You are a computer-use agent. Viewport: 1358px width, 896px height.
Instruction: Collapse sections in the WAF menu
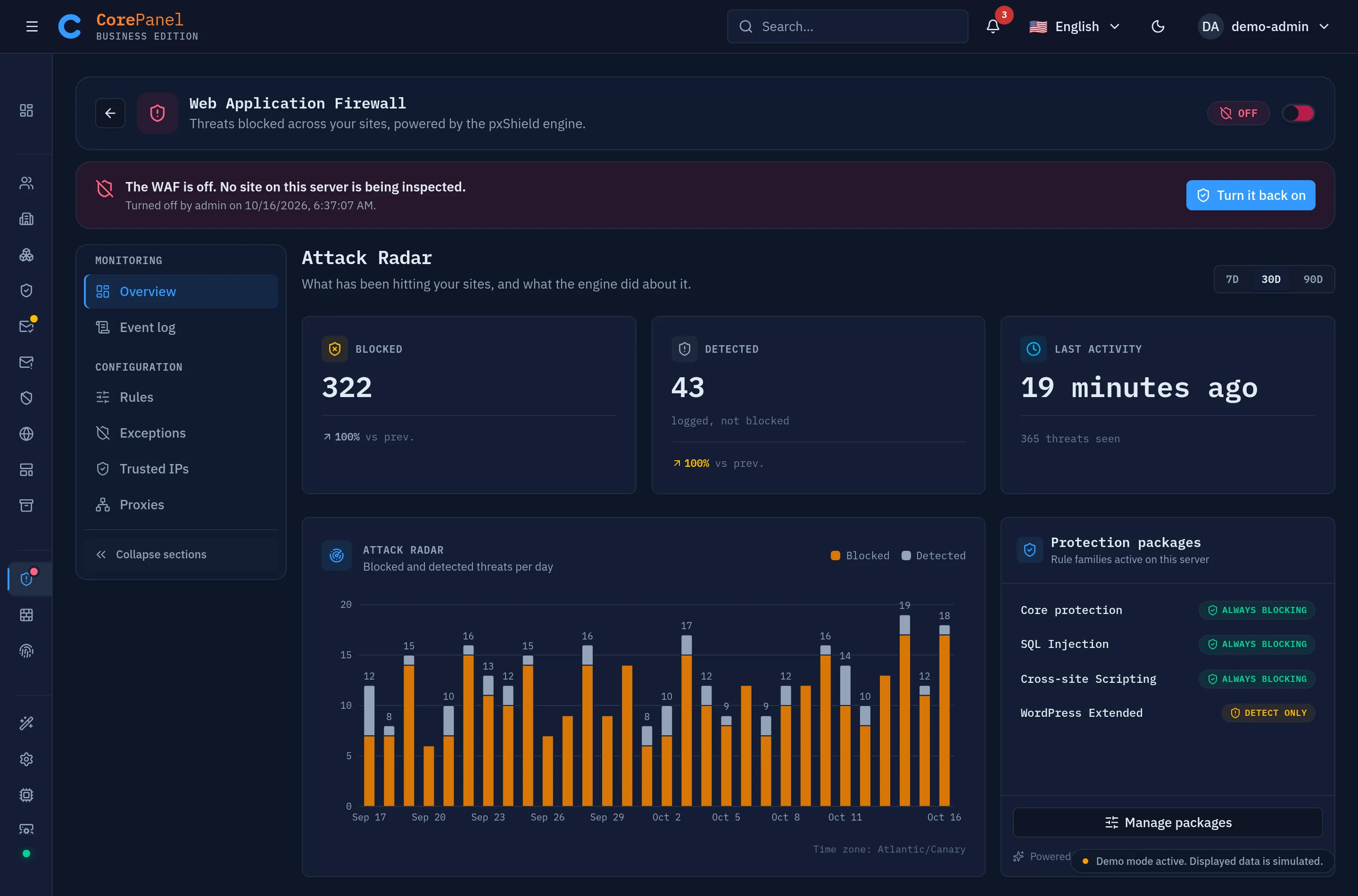(181, 554)
